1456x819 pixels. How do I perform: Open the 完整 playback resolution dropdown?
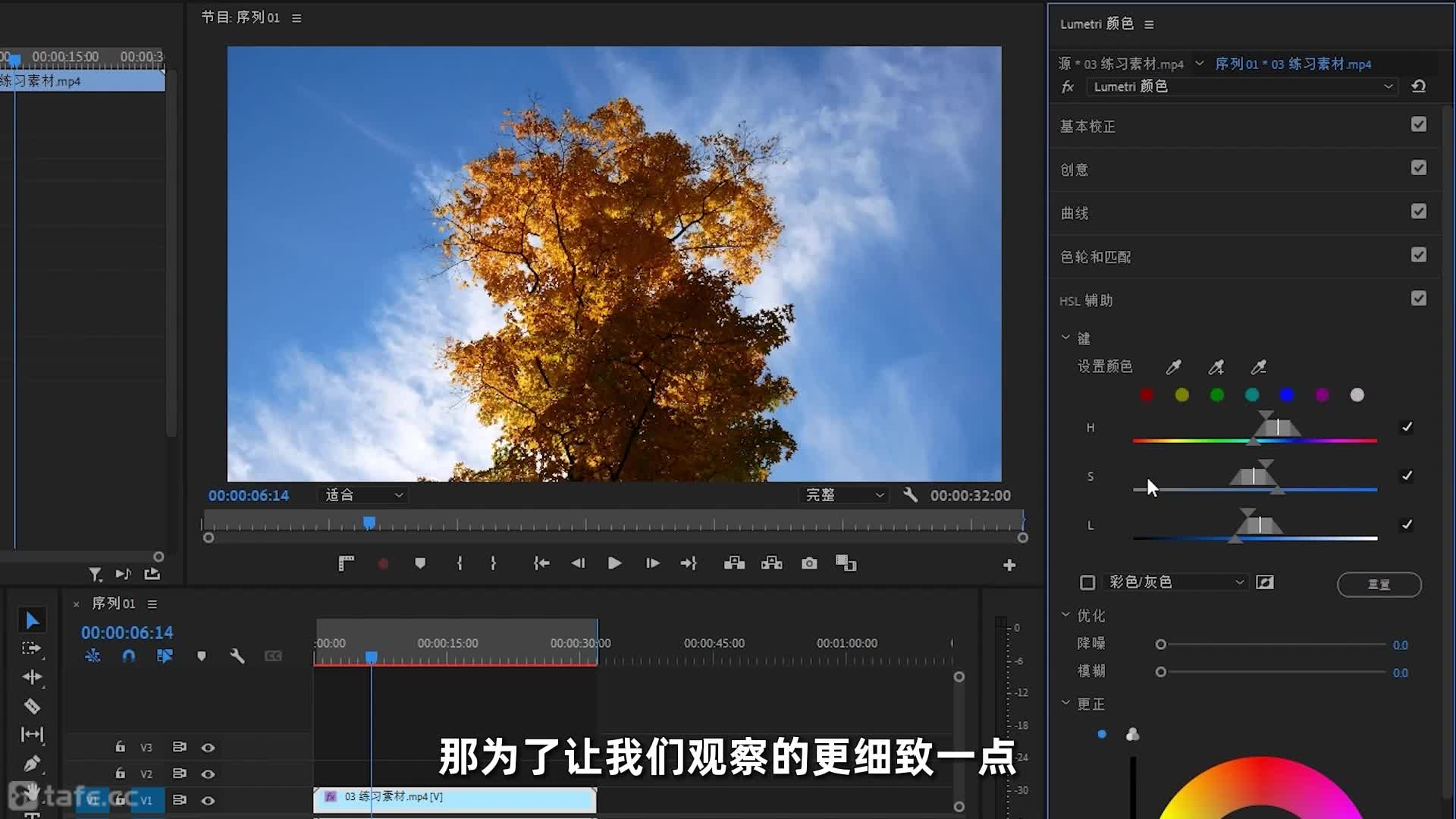pos(844,495)
